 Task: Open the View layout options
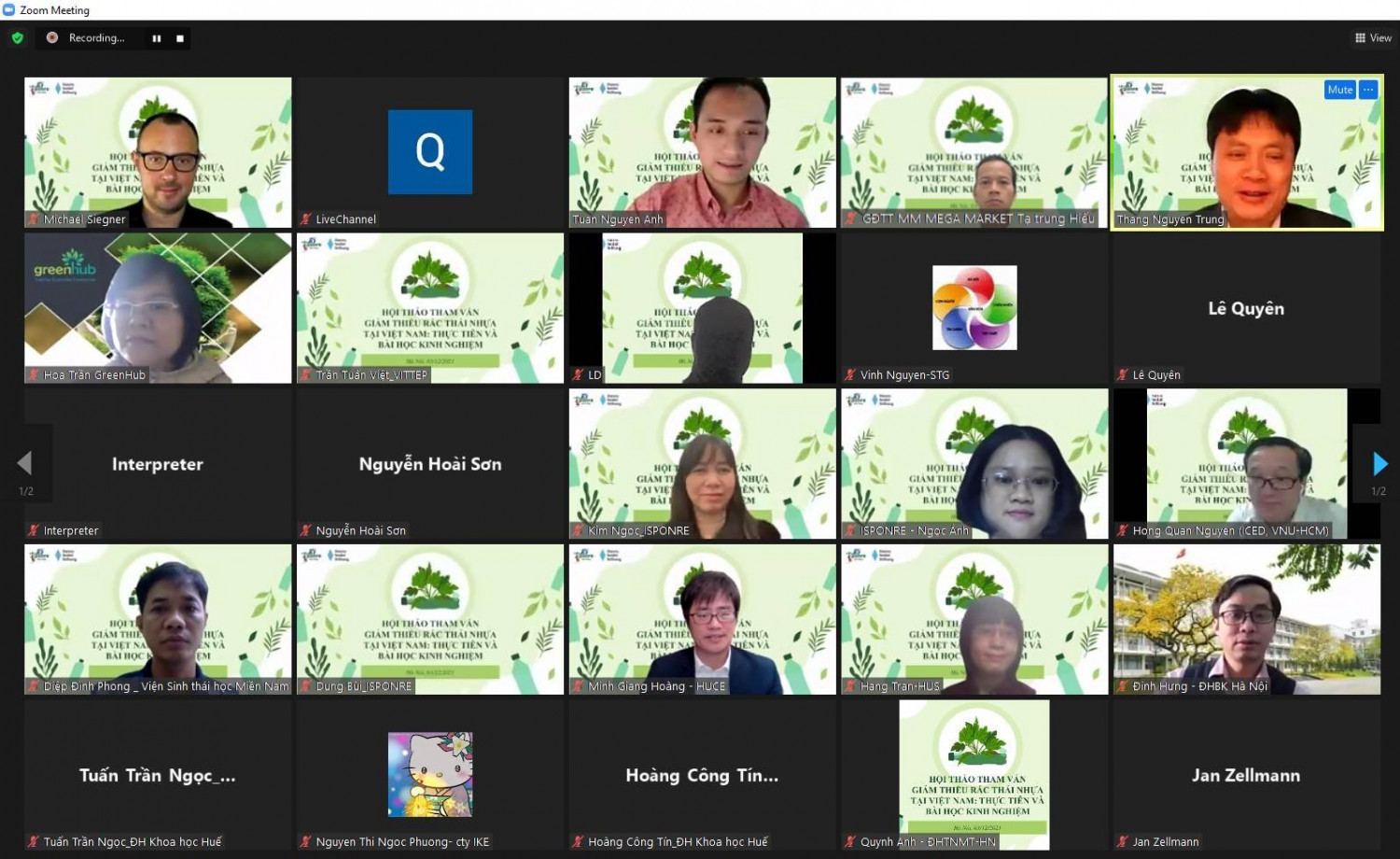click(x=1373, y=38)
